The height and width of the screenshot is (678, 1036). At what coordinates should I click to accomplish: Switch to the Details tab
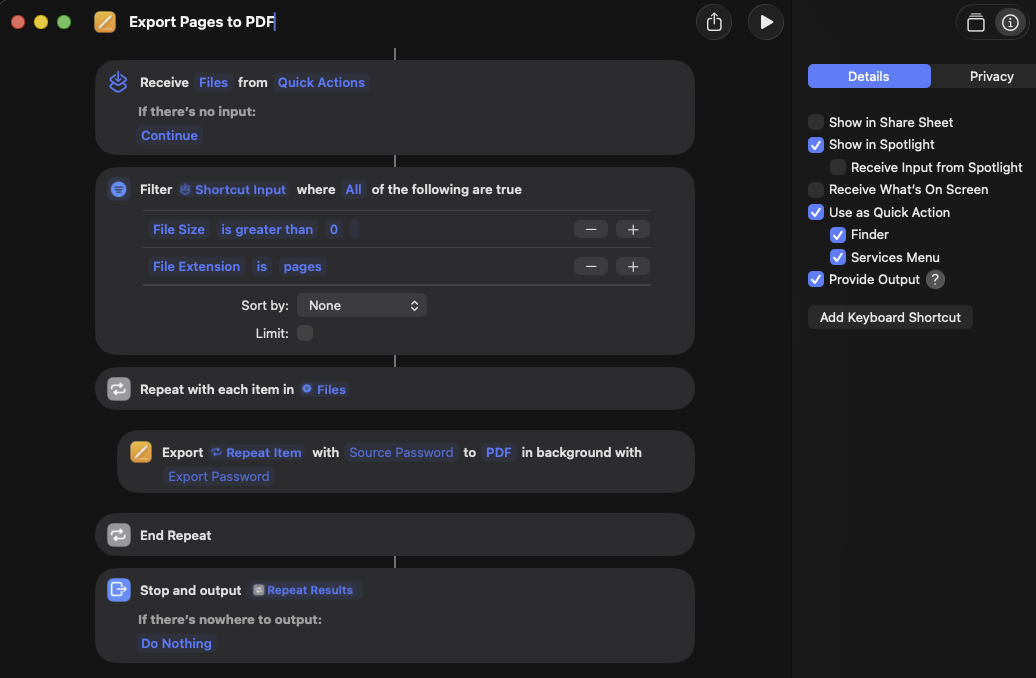coord(869,76)
